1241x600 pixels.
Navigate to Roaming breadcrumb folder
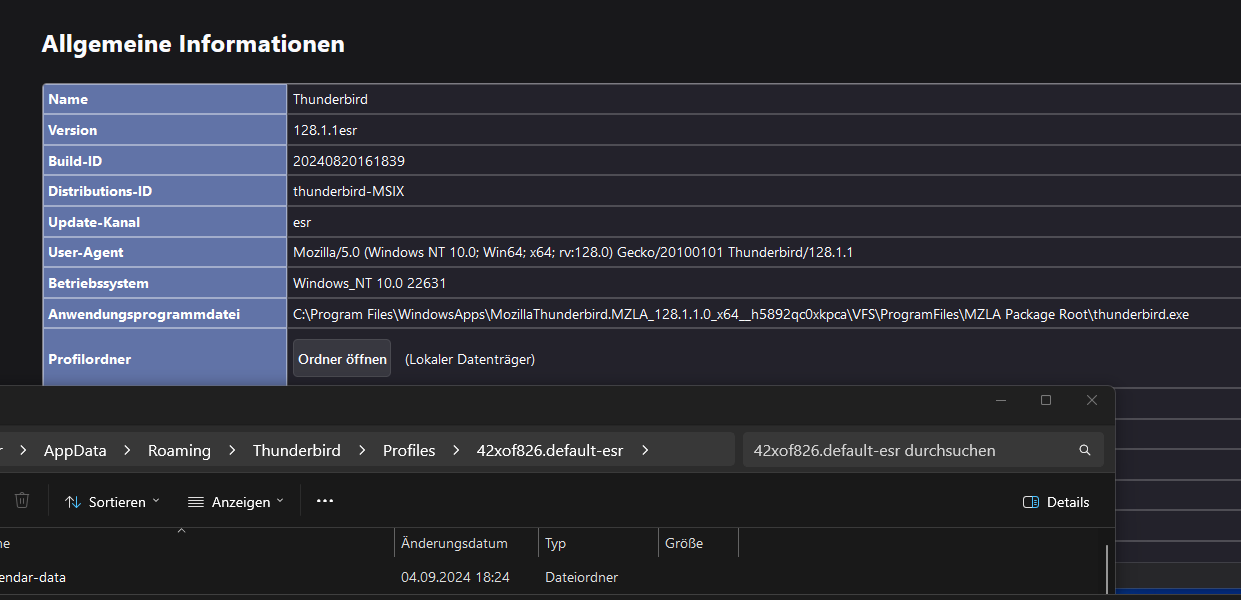179,450
